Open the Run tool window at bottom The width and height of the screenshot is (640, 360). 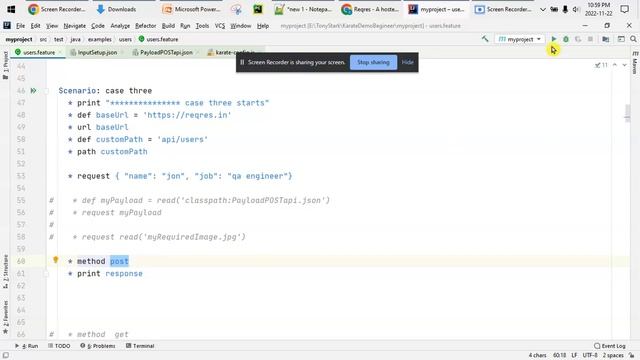[x=27, y=346]
